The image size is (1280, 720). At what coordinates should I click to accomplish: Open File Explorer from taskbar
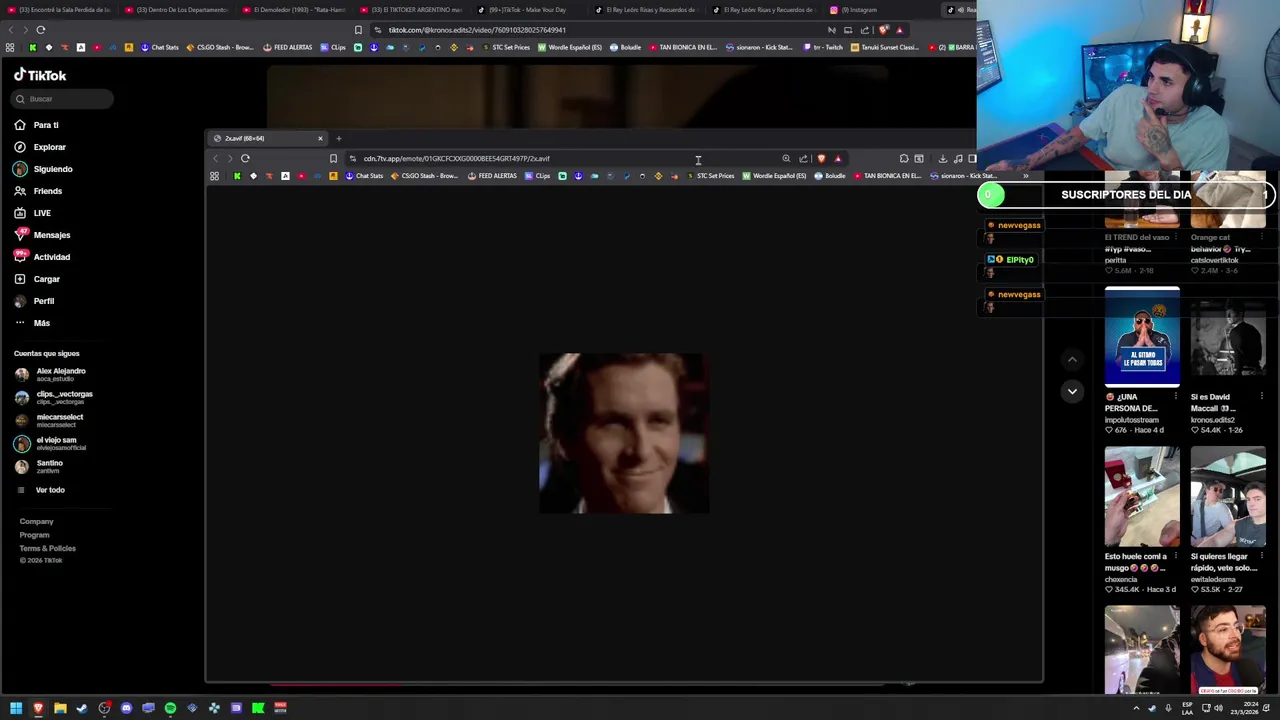click(60, 708)
